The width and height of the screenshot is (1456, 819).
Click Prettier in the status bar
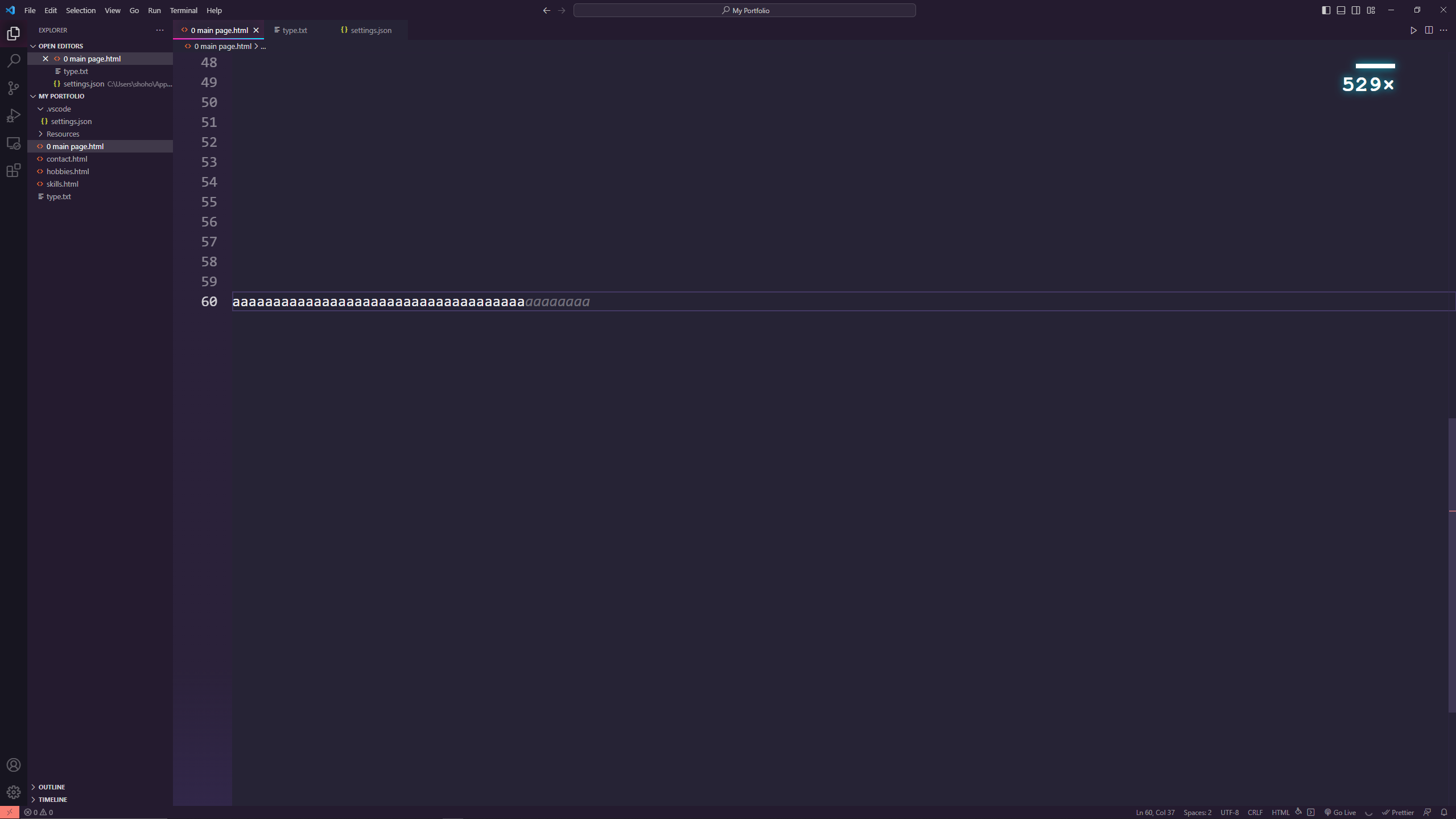click(1398, 812)
